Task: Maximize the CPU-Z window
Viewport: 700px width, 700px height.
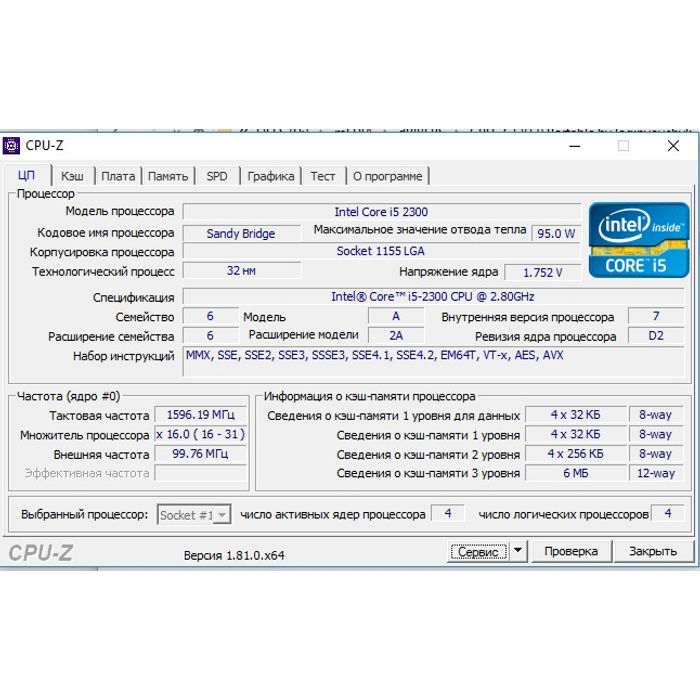Action: coord(624,146)
